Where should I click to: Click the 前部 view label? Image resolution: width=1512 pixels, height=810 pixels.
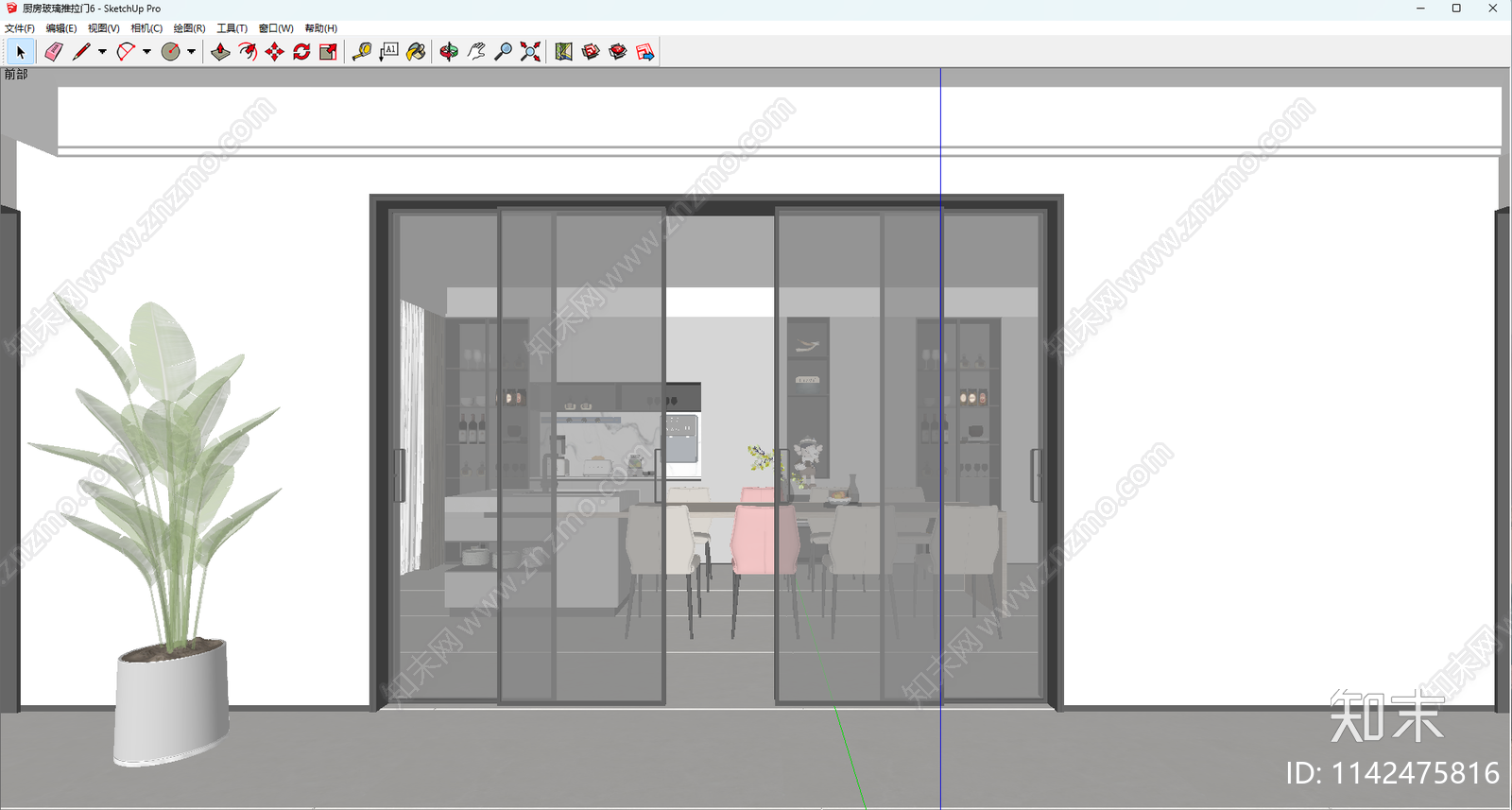click(16, 75)
